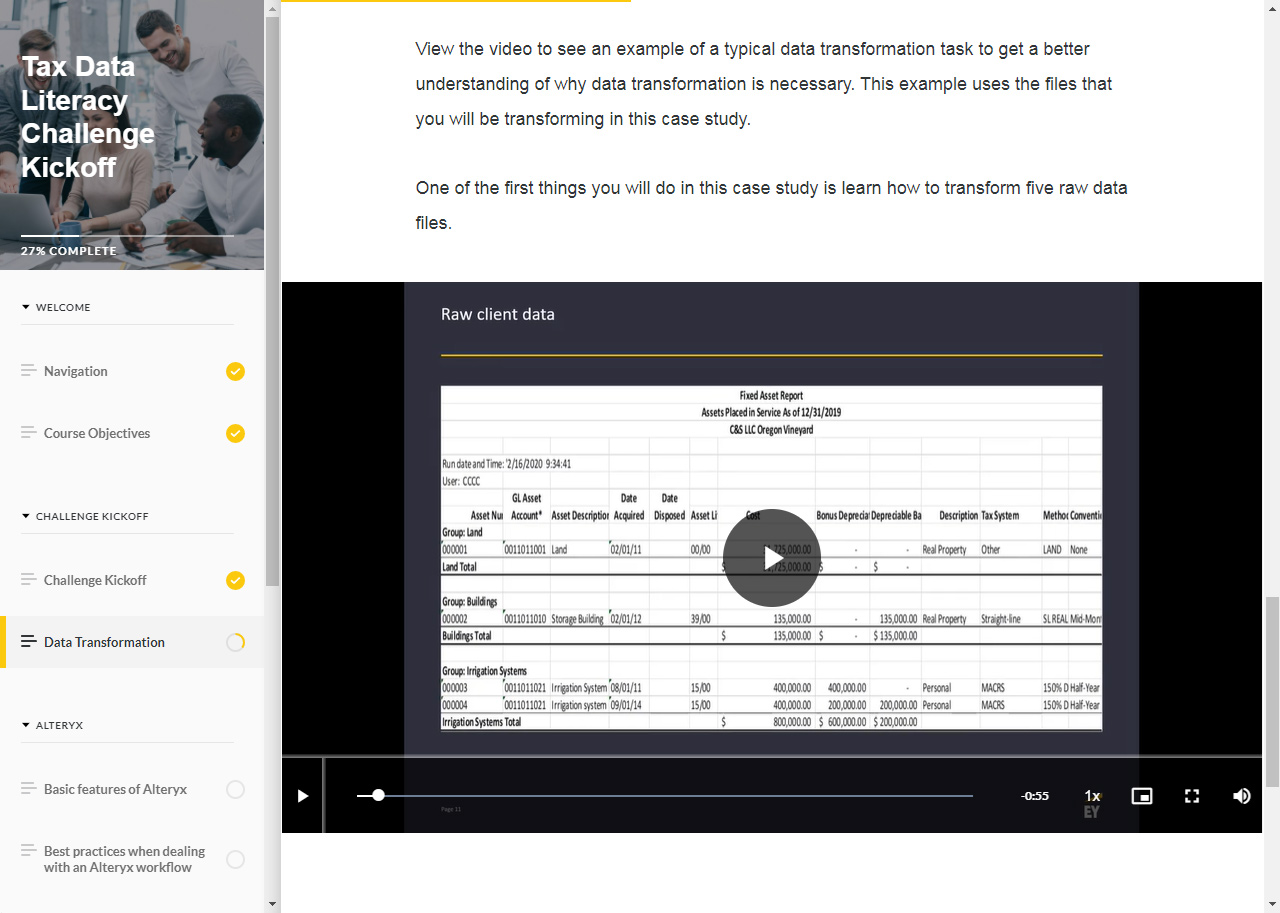The height and width of the screenshot is (913, 1280).
Task: Open the Navigation lesson
Action: [x=132, y=371]
